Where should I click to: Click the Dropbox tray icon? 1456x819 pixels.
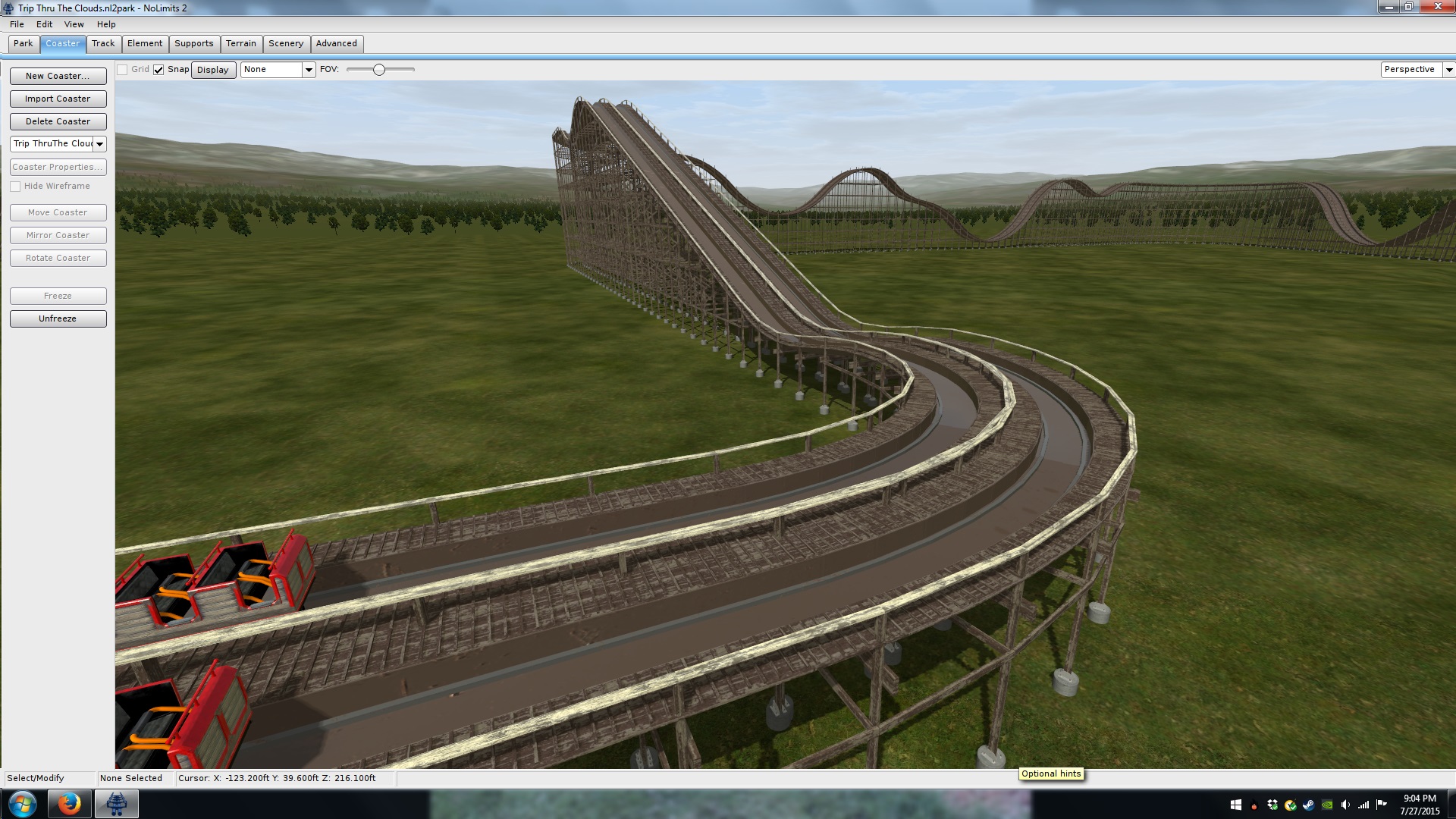(1272, 805)
